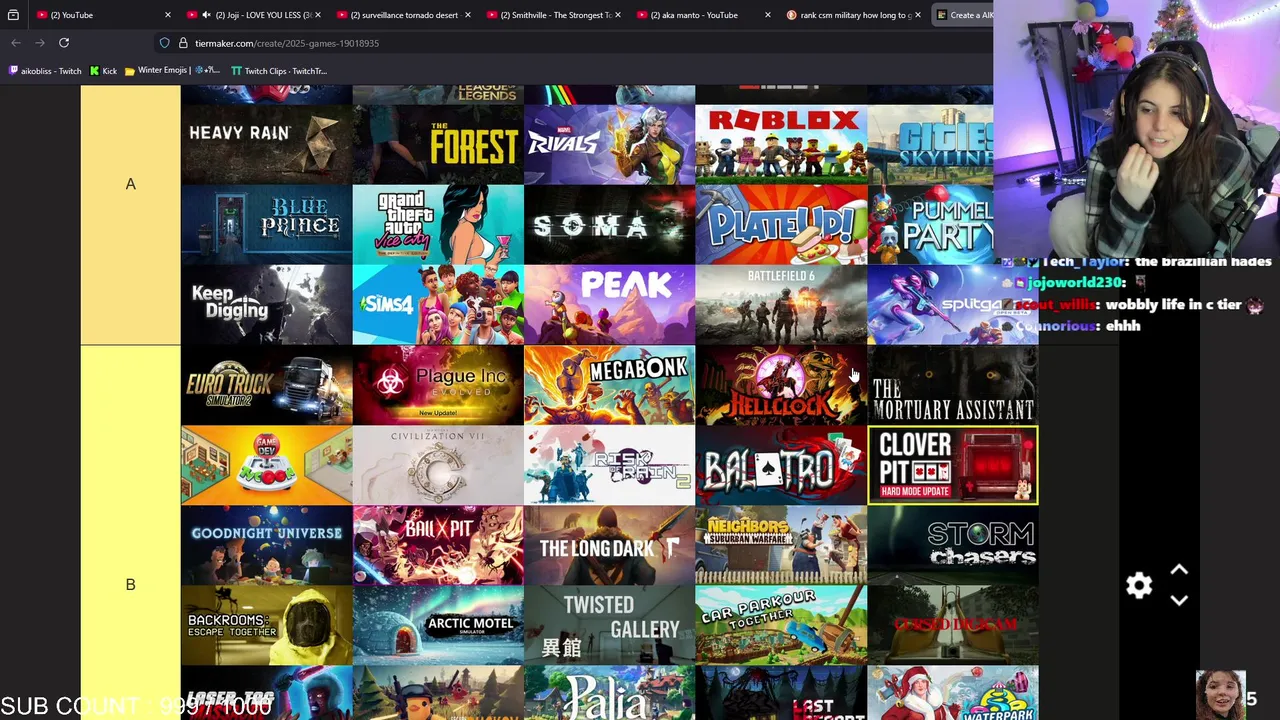Pick the Hell Clock game tile
The height and width of the screenshot is (720, 1280).
point(782,385)
